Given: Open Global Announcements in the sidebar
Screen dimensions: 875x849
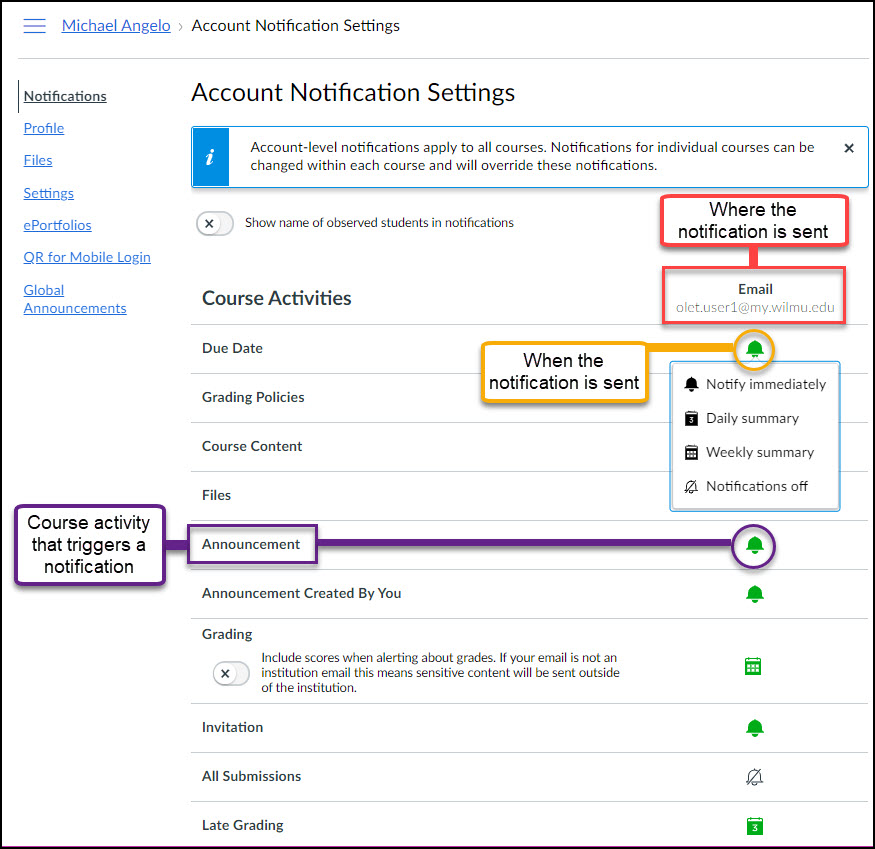Looking at the screenshot, I should (74, 299).
